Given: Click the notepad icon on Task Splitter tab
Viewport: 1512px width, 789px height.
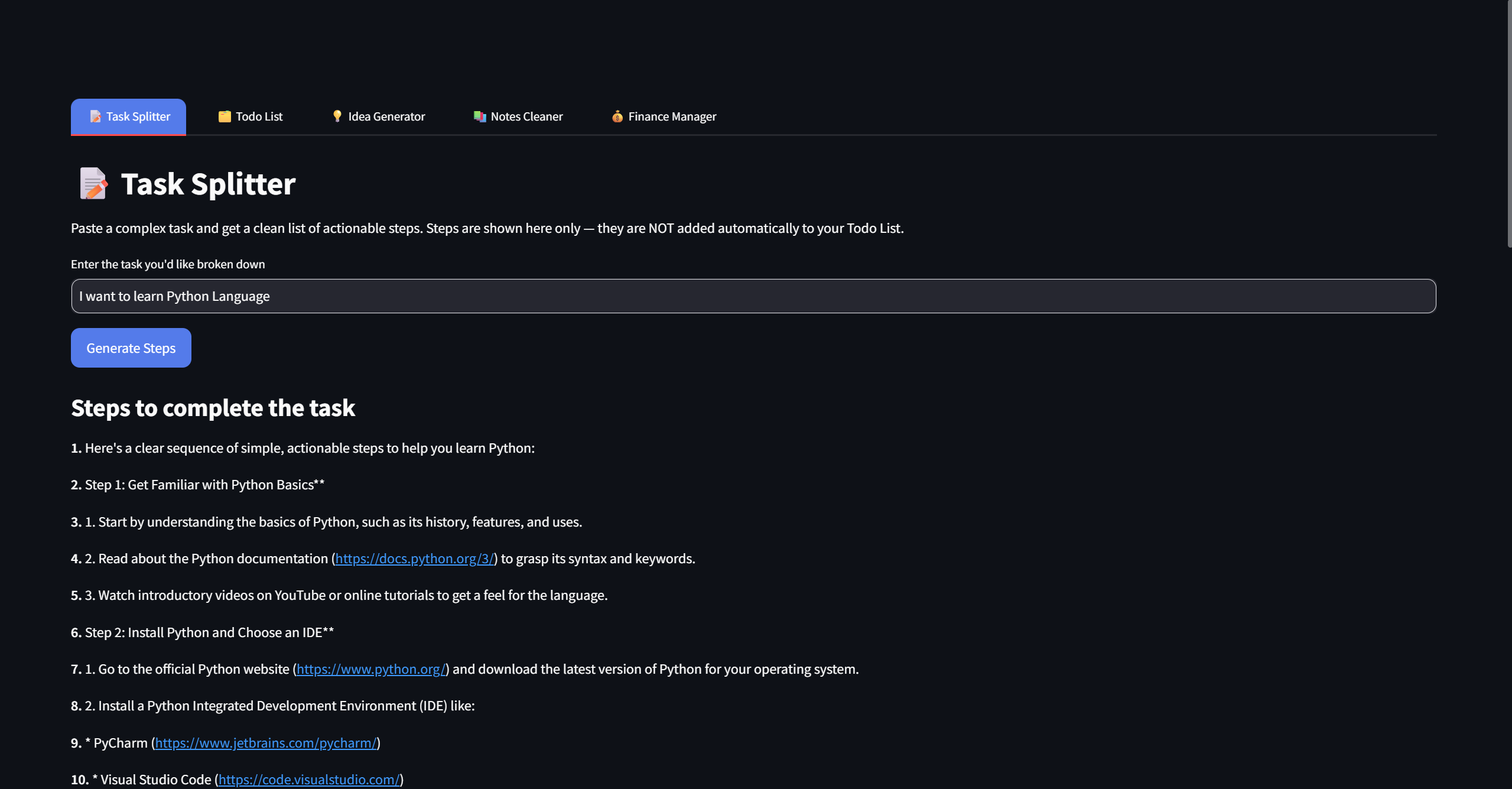Looking at the screenshot, I should pyautogui.click(x=95, y=116).
